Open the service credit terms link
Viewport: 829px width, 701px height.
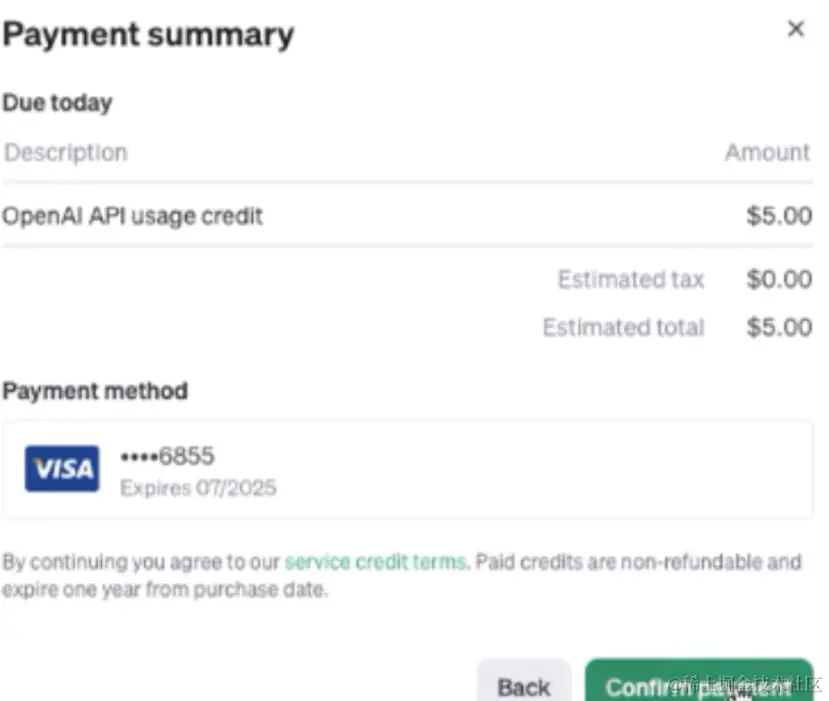pyautogui.click(x=375, y=562)
